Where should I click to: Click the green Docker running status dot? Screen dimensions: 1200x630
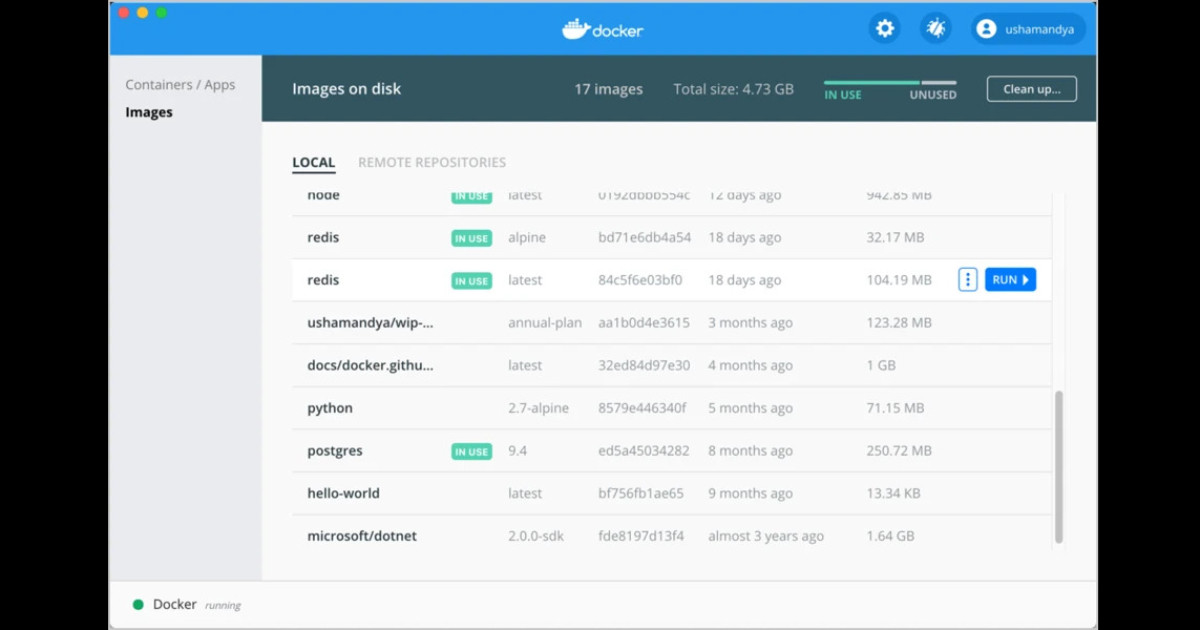pyautogui.click(x=138, y=605)
